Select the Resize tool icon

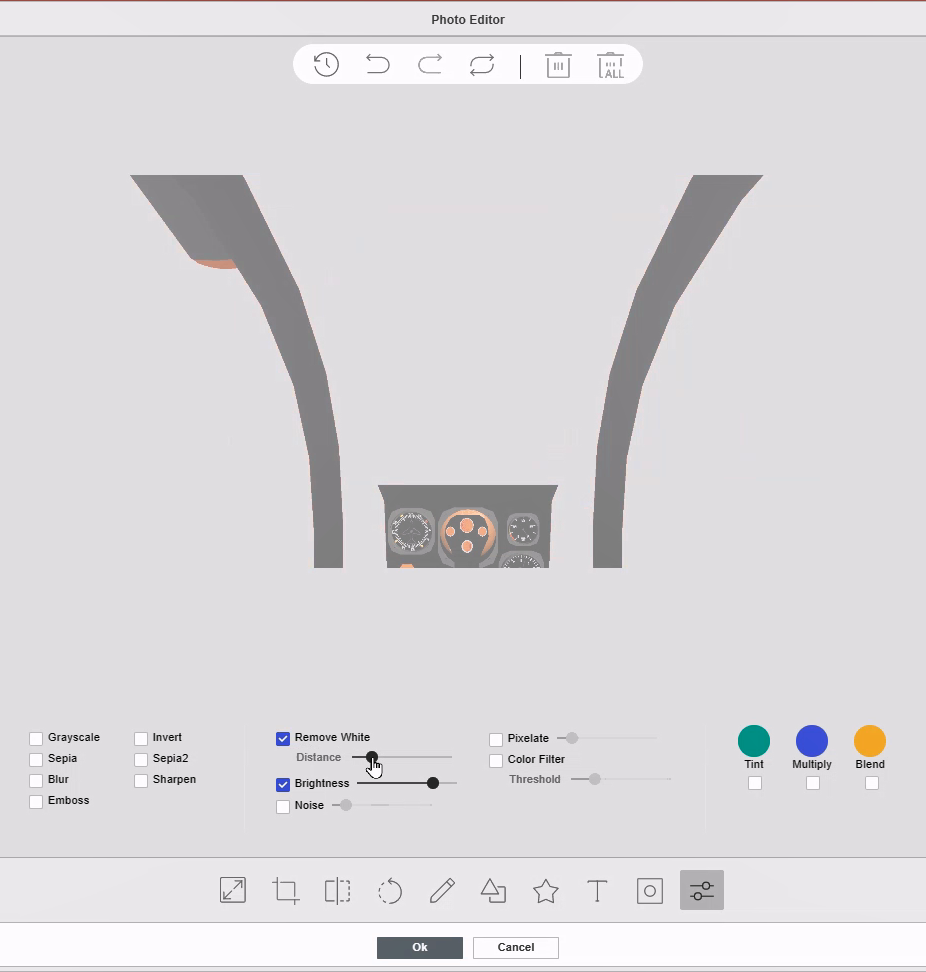(233, 890)
